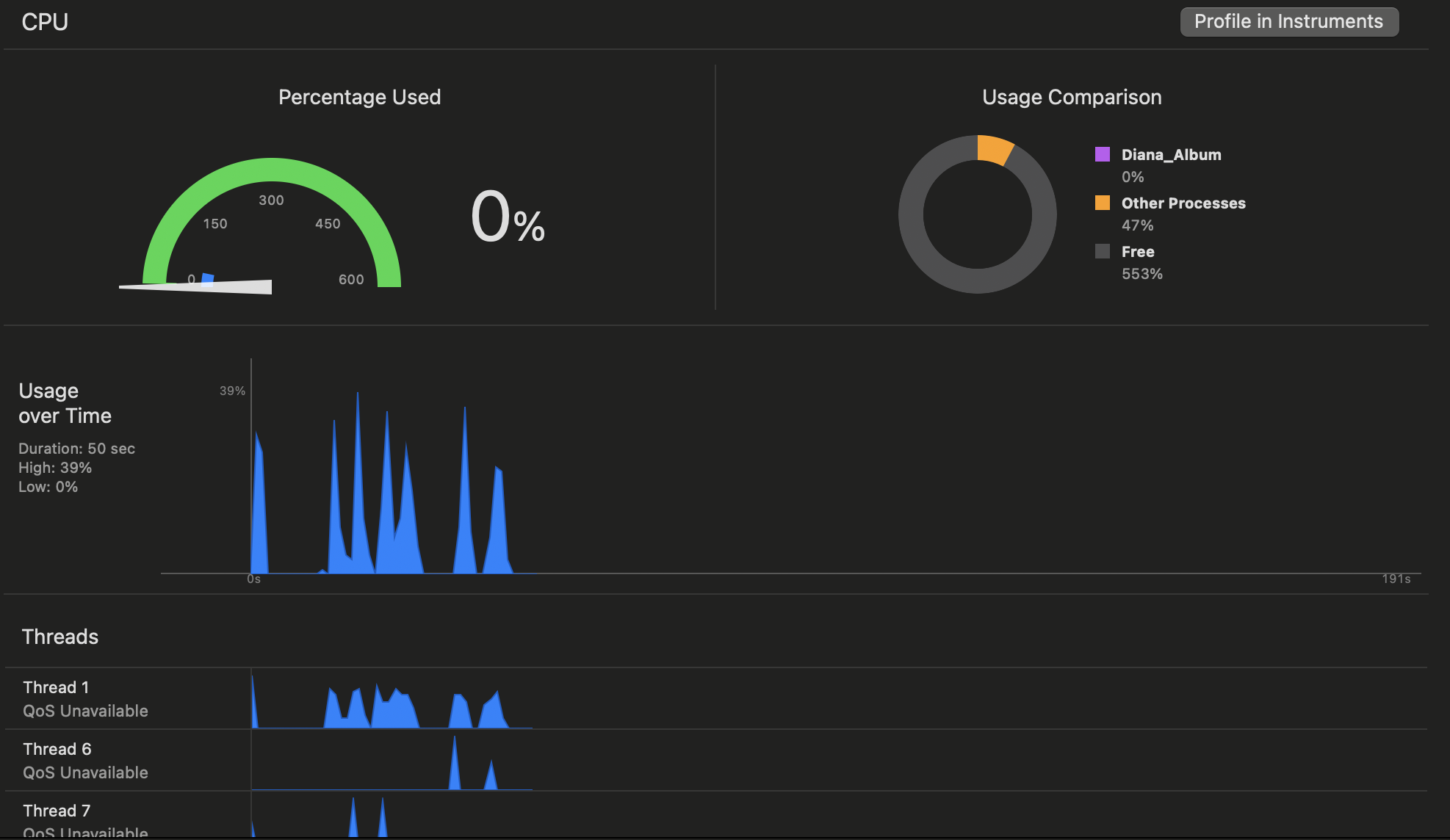Click the purple Diana_Album legend swatch
Image resolution: width=1450 pixels, height=840 pixels.
click(1102, 154)
